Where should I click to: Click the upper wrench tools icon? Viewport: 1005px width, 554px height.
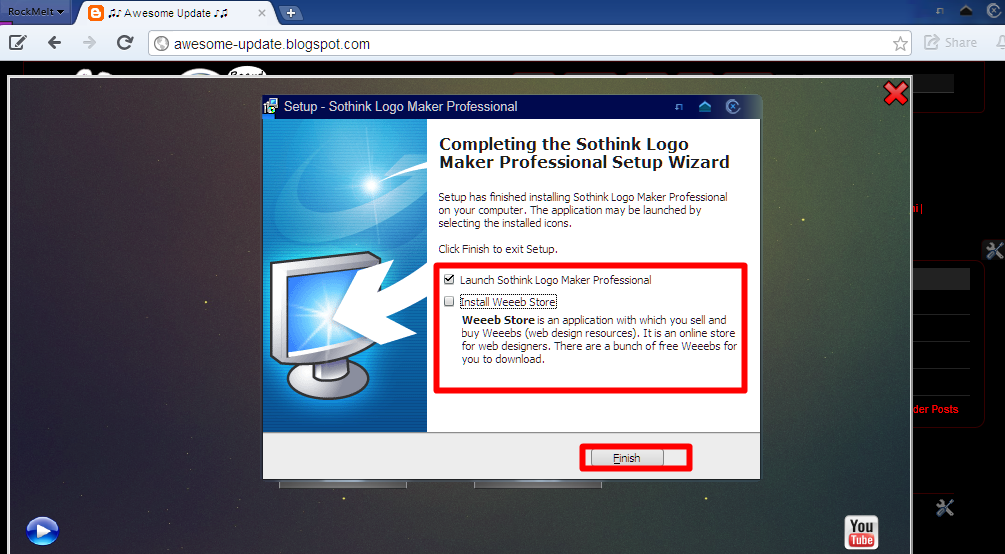[x=994, y=251]
